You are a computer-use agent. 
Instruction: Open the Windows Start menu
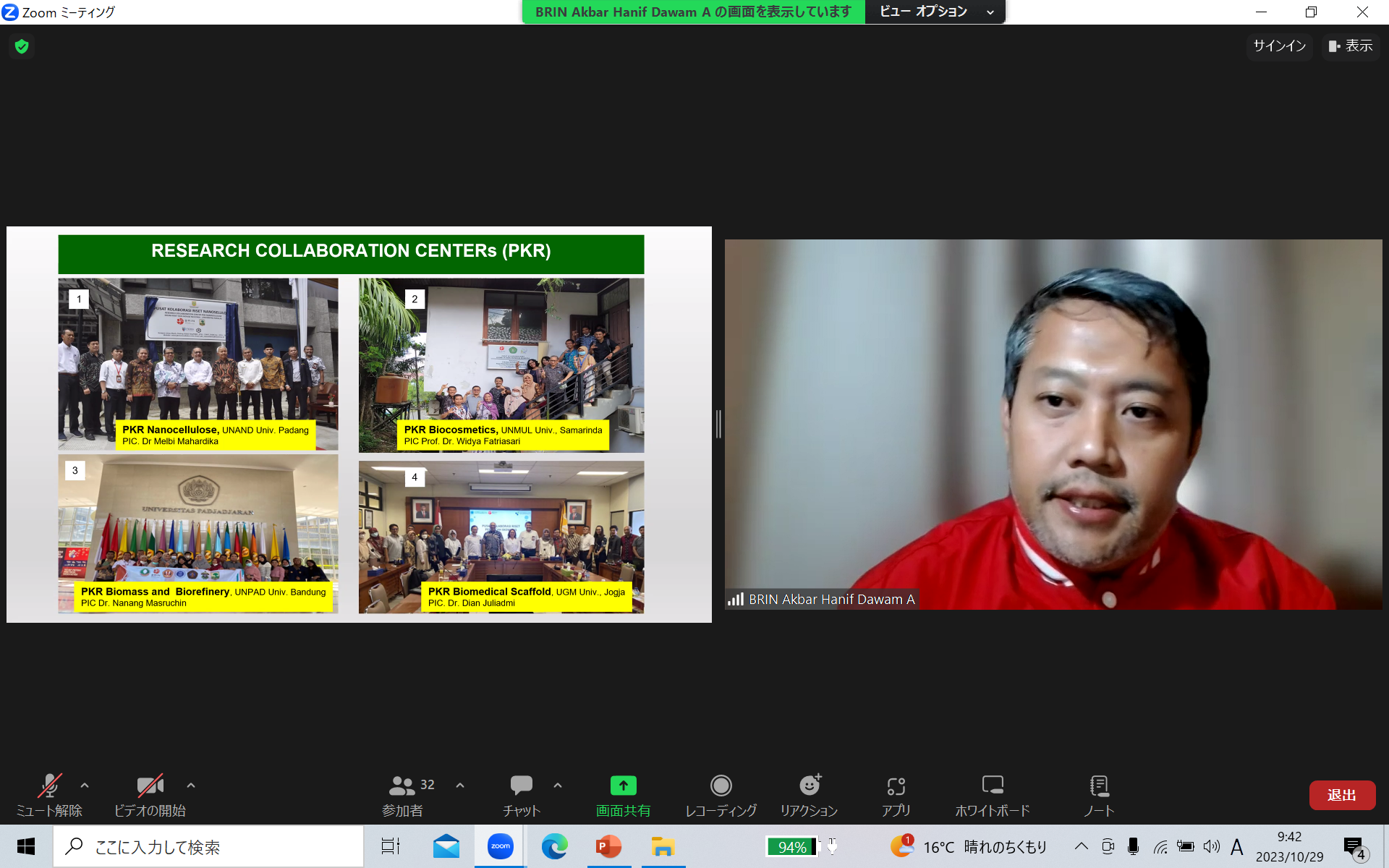(x=26, y=846)
